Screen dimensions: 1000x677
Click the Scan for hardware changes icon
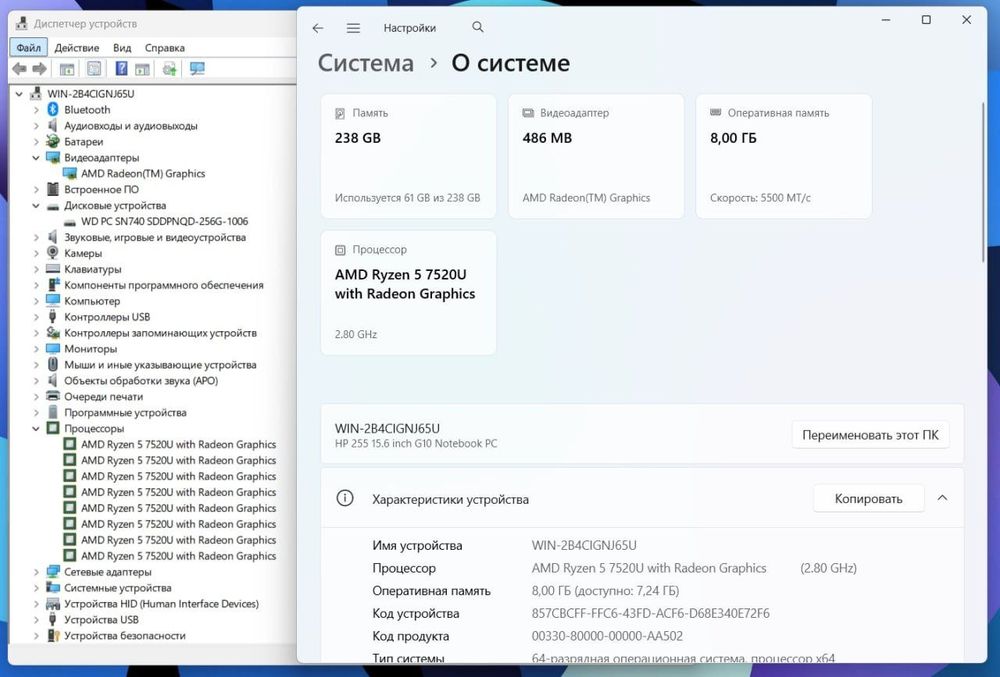[x=197, y=69]
